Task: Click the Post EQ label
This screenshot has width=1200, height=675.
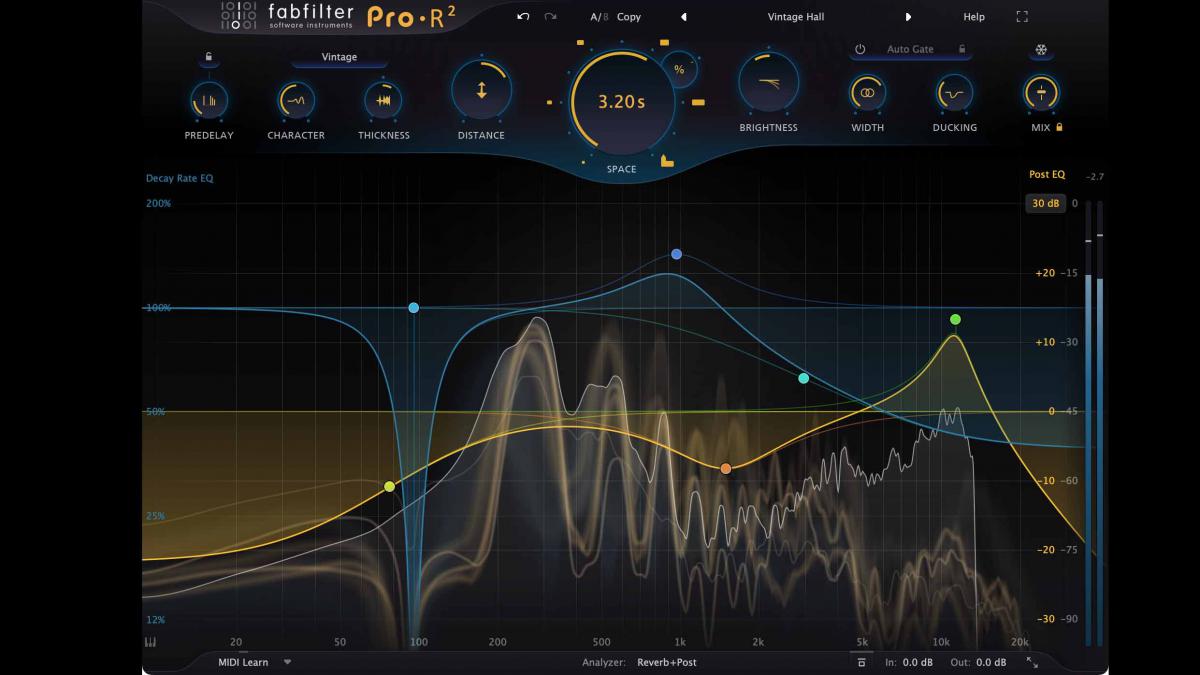Action: [1047, 175]
